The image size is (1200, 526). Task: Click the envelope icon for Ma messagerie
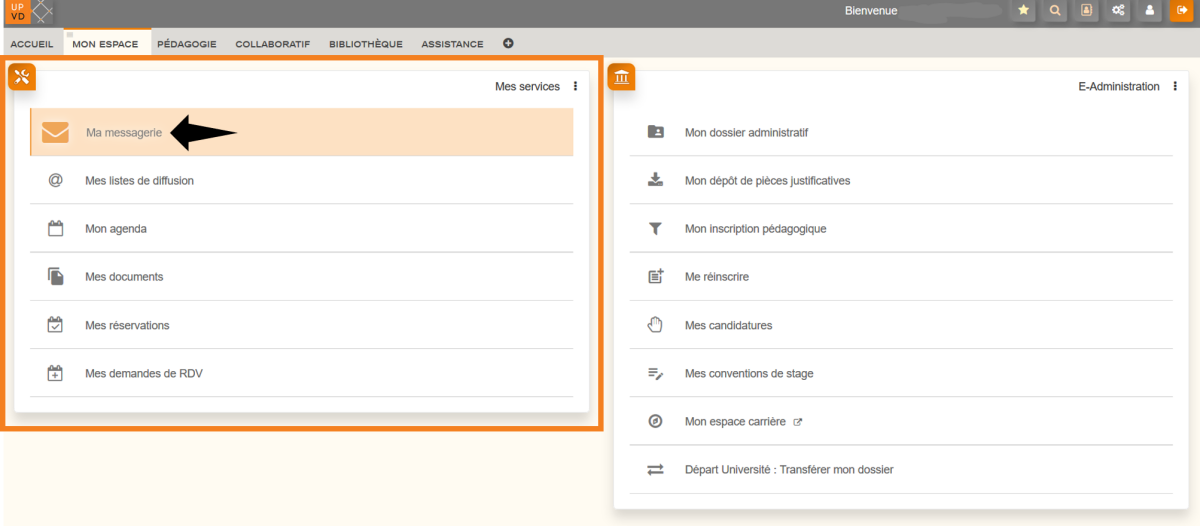[55, 132]
